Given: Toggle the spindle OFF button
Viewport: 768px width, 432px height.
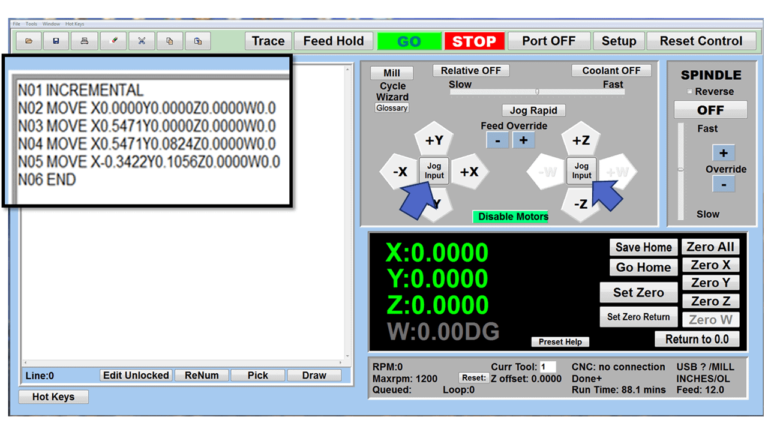Looking at the screenshot, I should coord(710,110).
